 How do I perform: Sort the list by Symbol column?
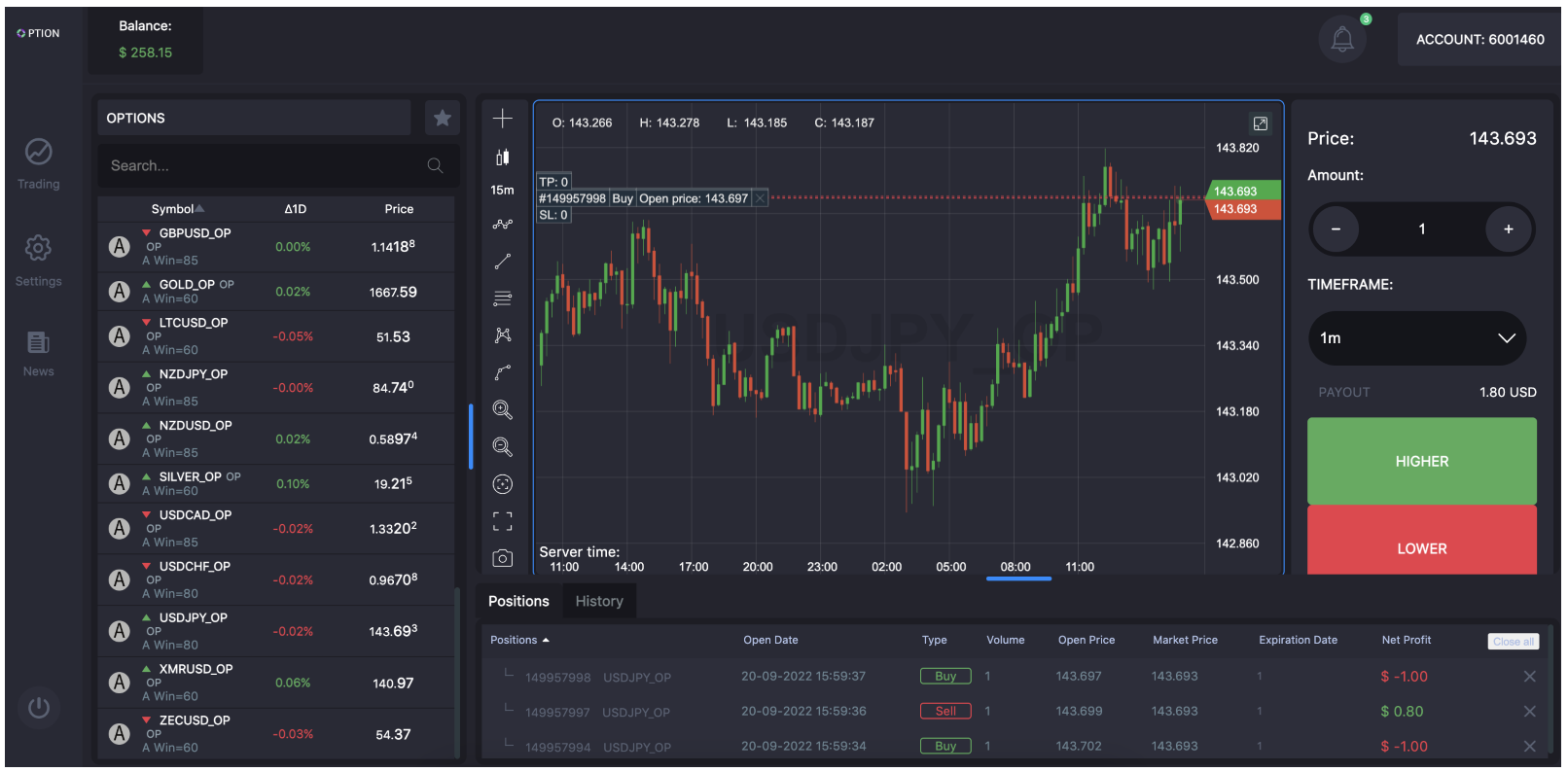tap(177, 209)
